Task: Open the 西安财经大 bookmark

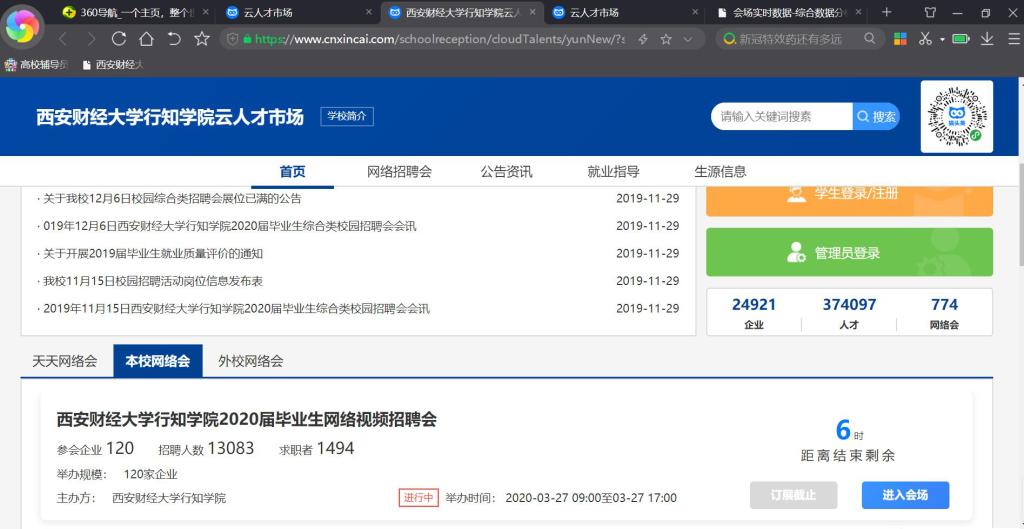Action: [113, 65]
